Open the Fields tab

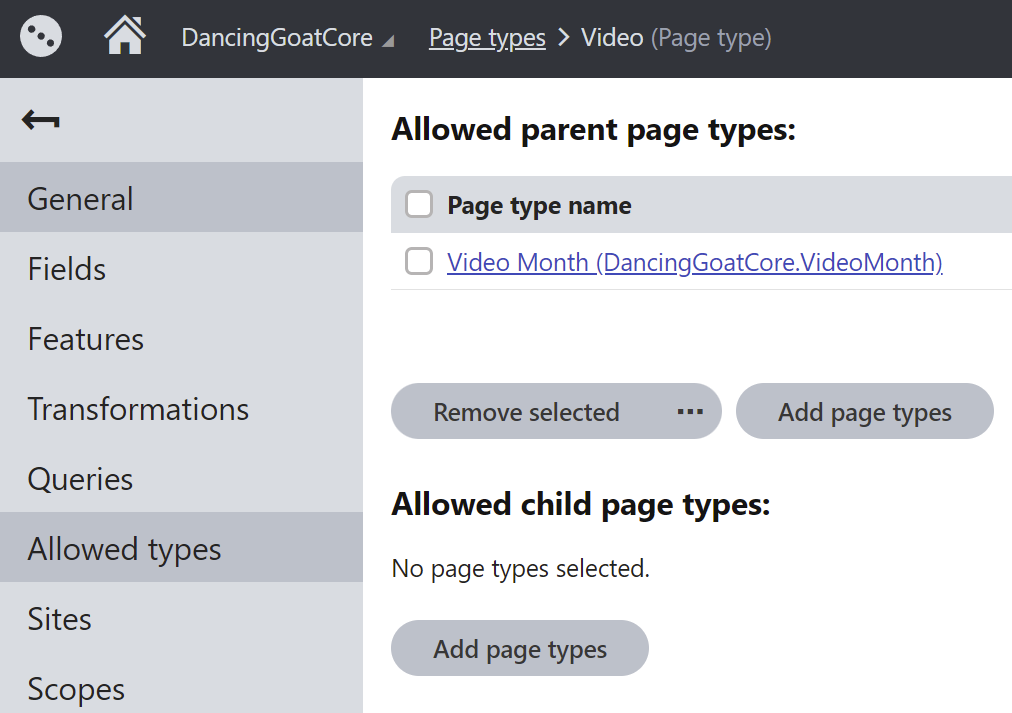click(x=181, y=268)
